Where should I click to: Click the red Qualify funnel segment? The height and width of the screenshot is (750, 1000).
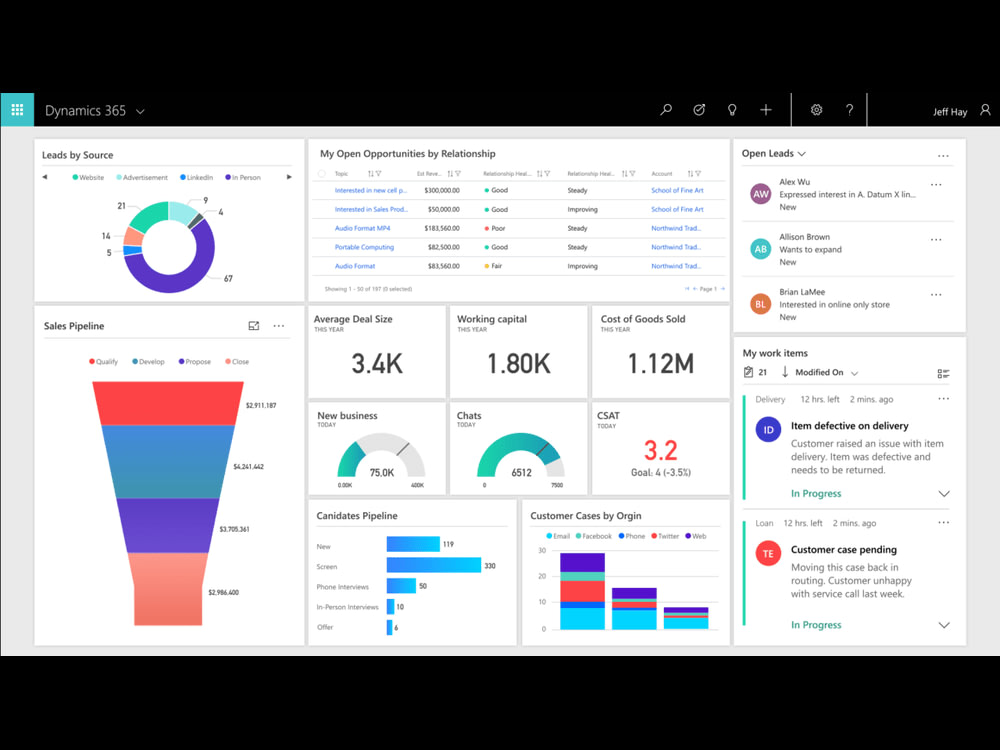pyautogui.click(x=168, y=403)
